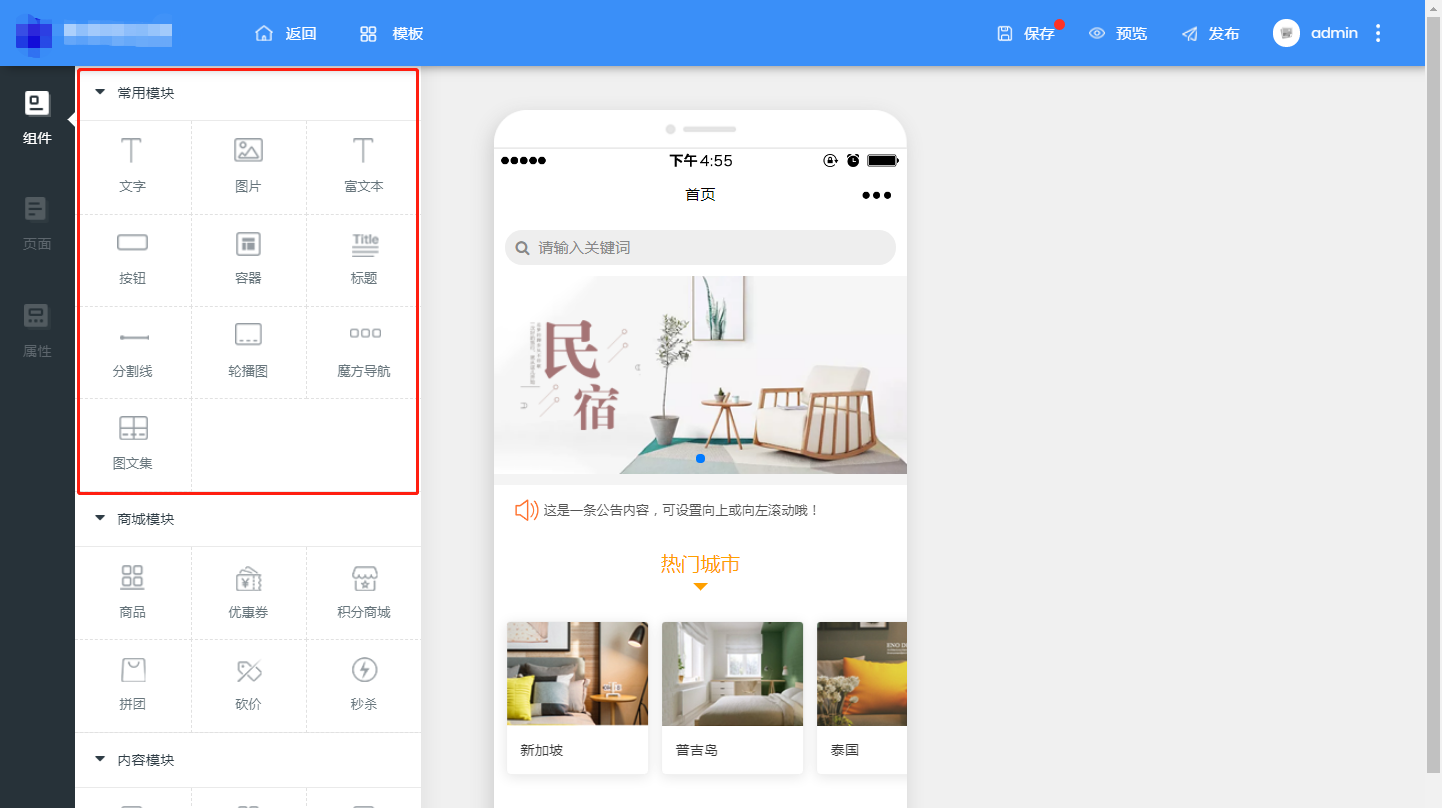Select the 标题 title component
Image resolution: width=1443 pixels, height=809 pixels.
click(363, 259)
